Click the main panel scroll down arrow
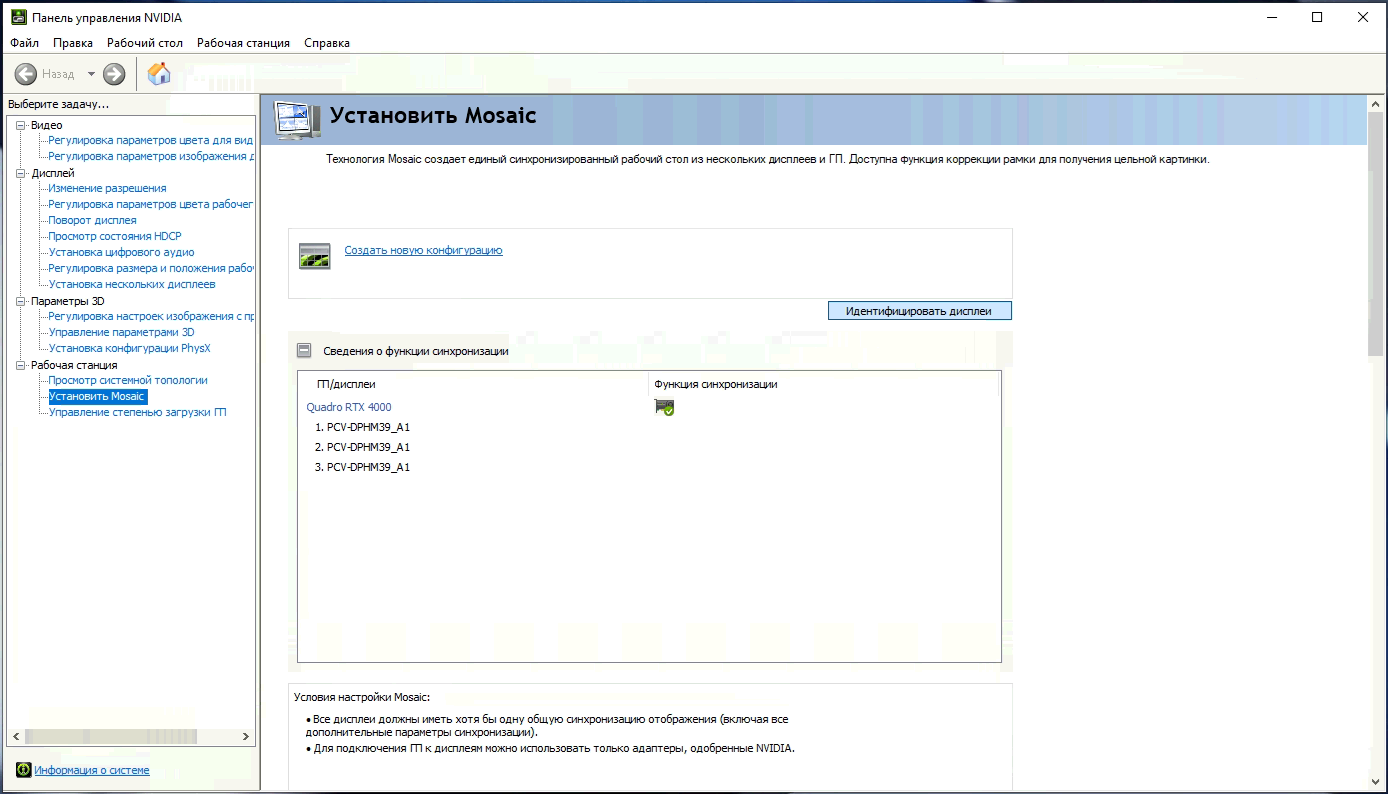 pos(1376,783)
